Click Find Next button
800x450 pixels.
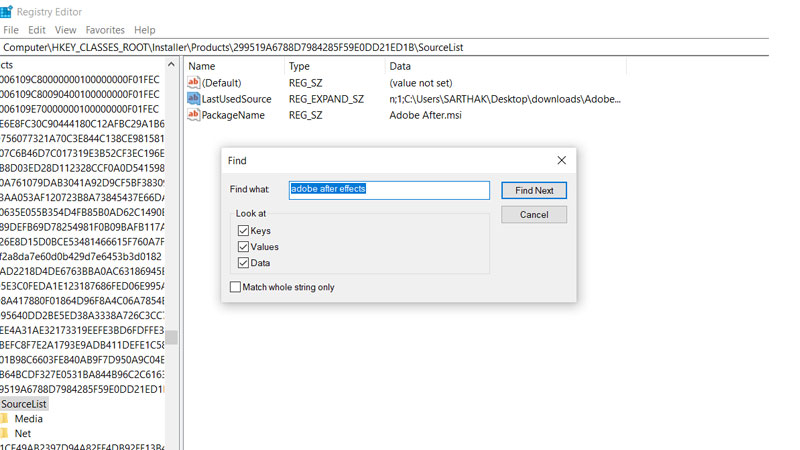pyautogui.click(x=534, y=190)
